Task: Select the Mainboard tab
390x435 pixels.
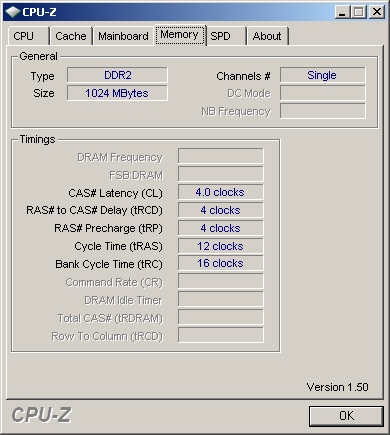Action: (x=123, y=36)
